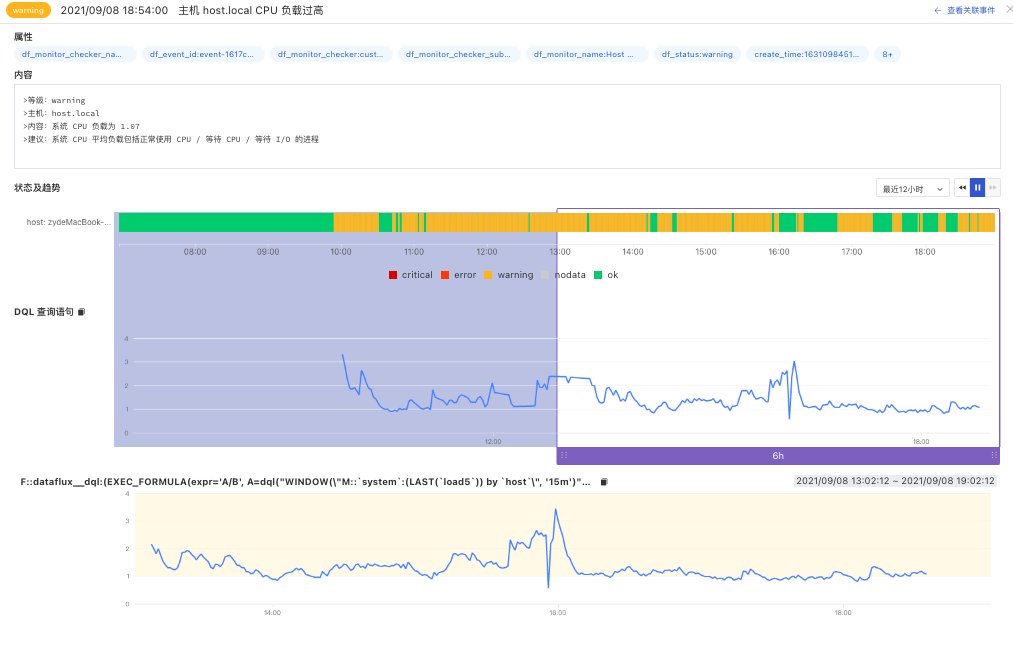Copy the DQL query statement icon

[81, 312]
